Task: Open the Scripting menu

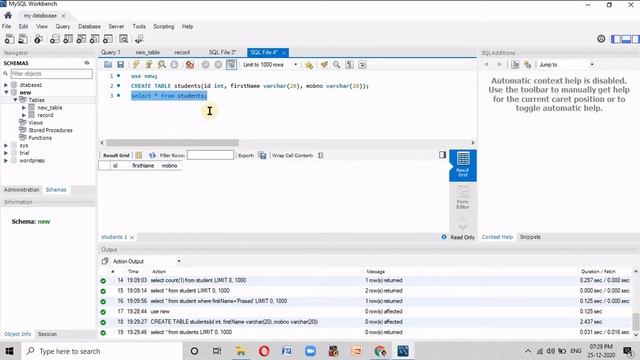Action: click(163, 27)
